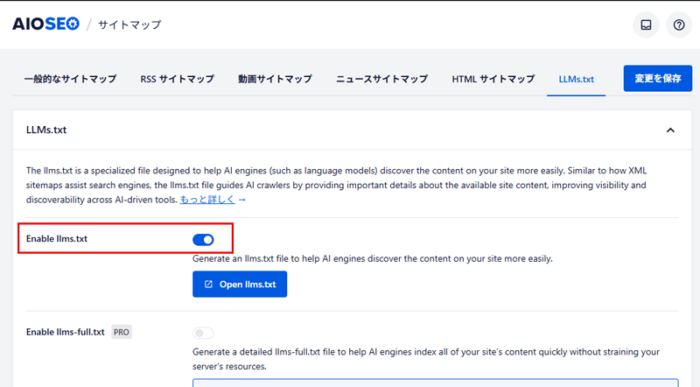The width and height of the screenshot is (700, 387).
Task: Go to HTML サイトマップ tab
Action: [x=493, y=79]
